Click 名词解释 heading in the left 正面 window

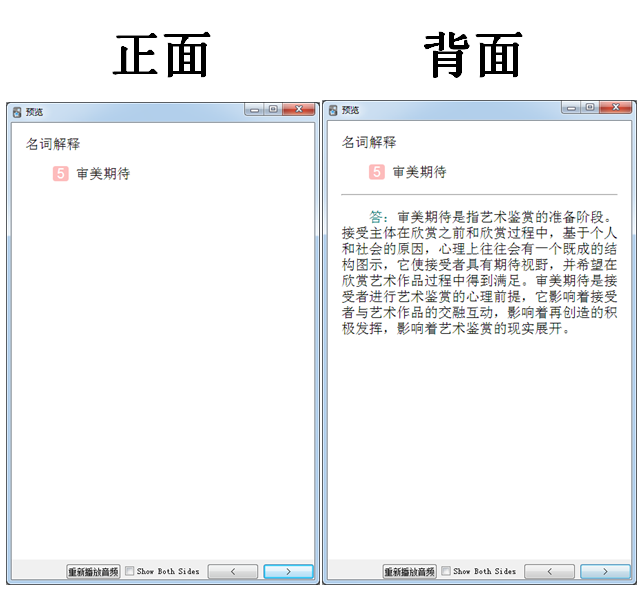53,144
